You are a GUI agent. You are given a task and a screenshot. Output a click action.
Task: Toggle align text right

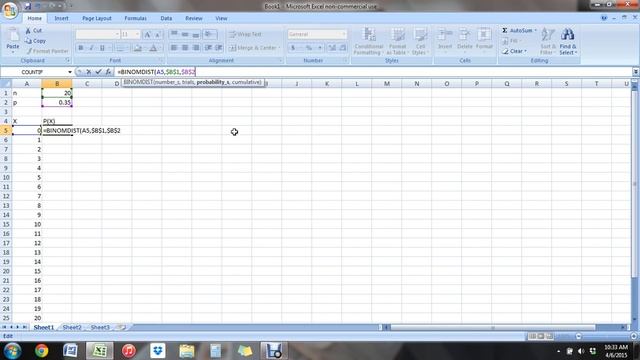[x=196, y=48]
